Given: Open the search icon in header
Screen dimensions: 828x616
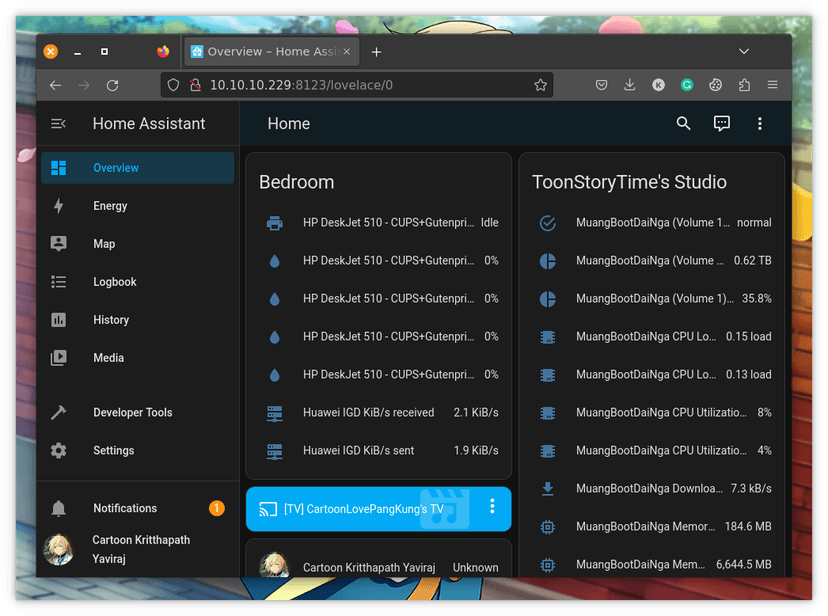Looking at the screenshot, I should 683,124.
